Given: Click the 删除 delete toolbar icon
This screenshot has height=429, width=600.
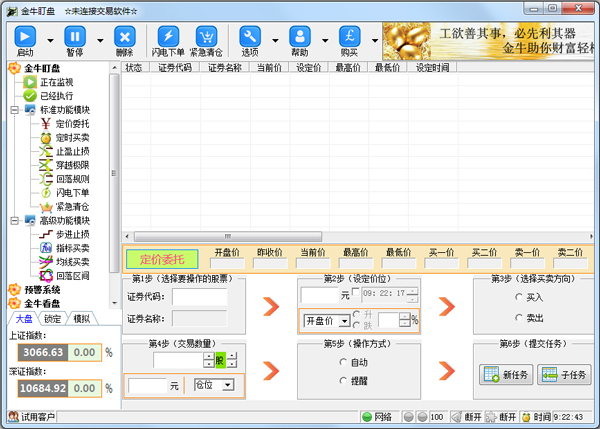Looking at the screenshot, I should pyautogui.click(x=124, y=36).
